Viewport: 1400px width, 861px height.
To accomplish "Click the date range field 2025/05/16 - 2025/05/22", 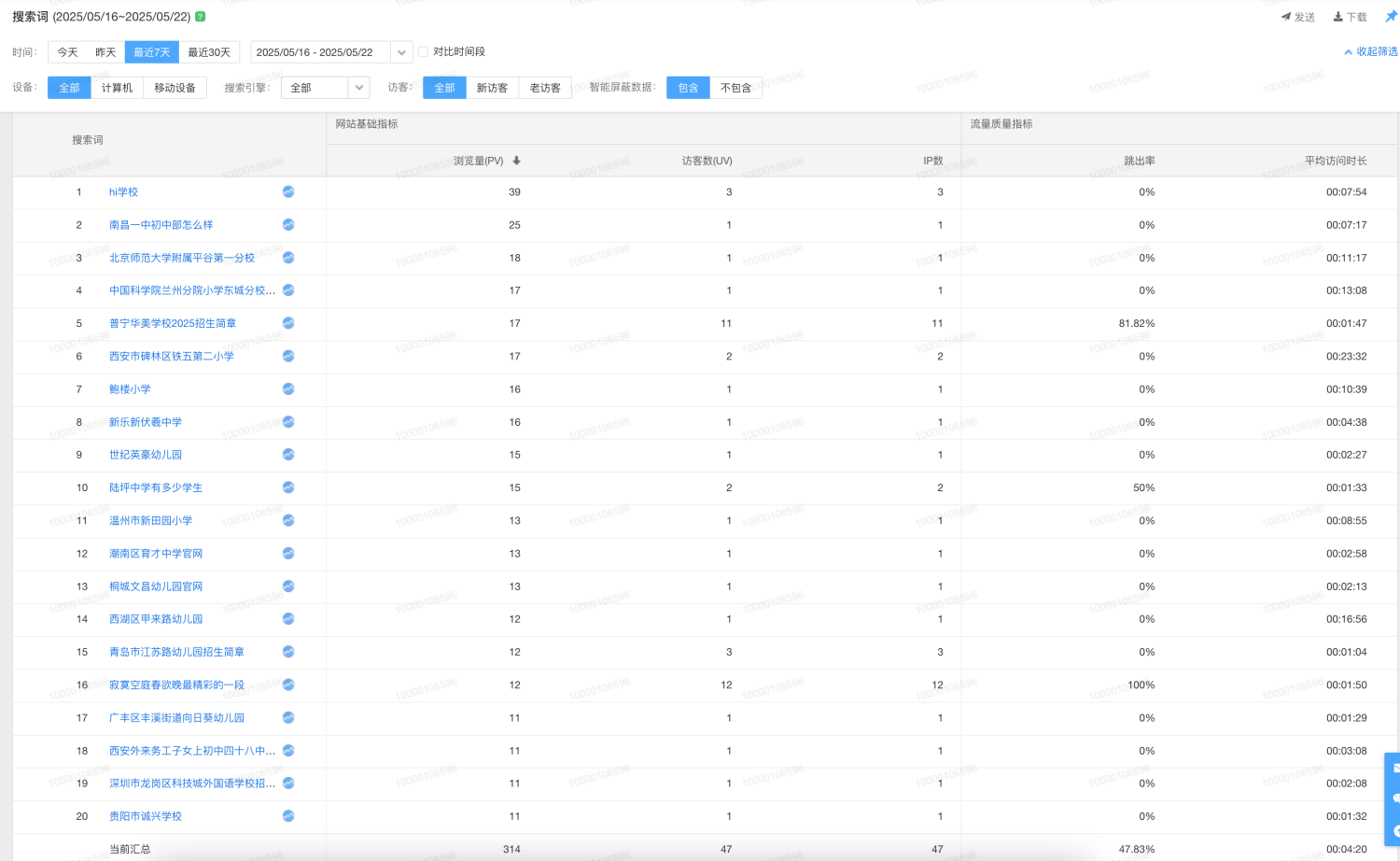I will [x=320, y=52].
